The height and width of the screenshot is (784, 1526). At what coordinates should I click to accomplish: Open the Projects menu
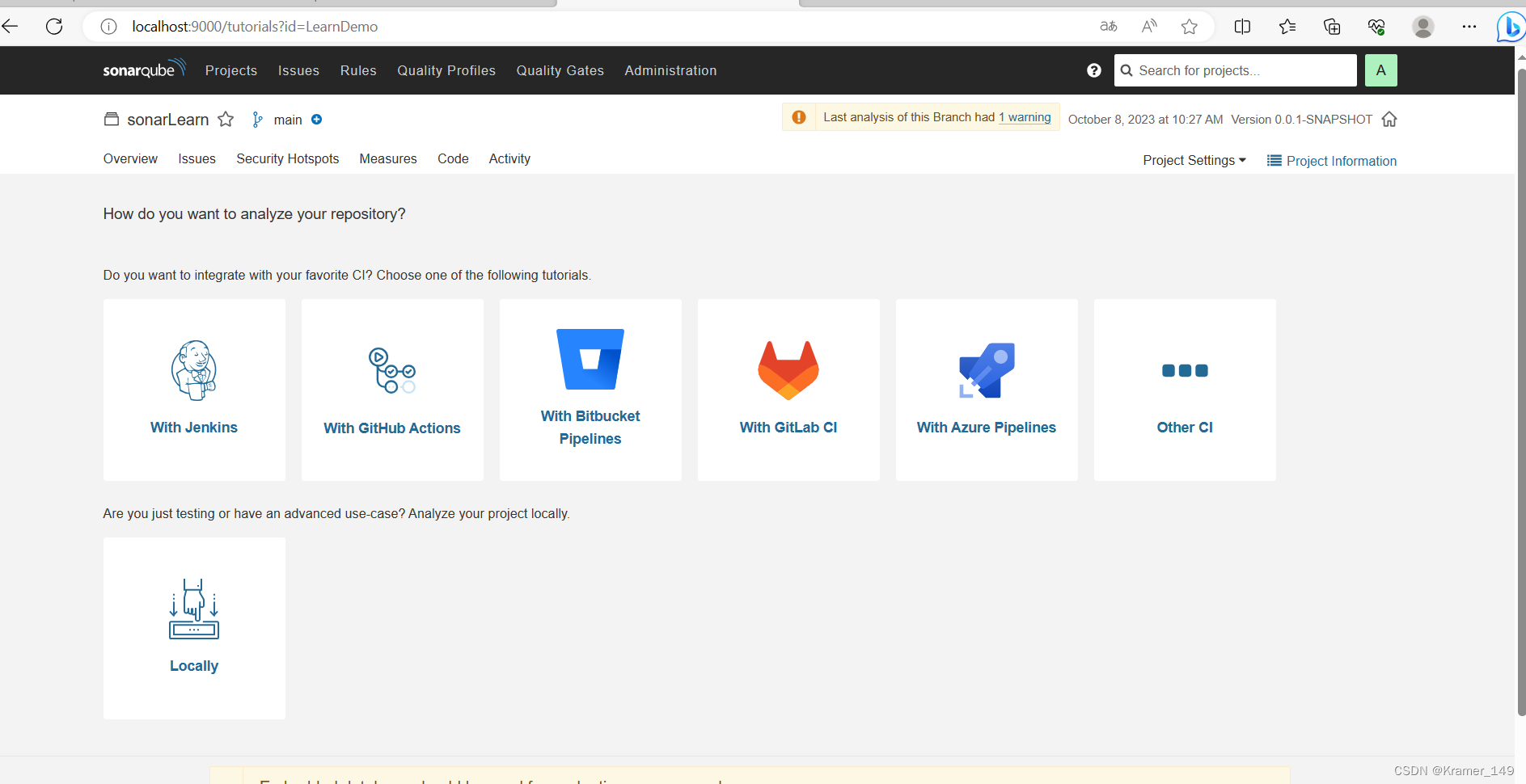tap(231, 70)
